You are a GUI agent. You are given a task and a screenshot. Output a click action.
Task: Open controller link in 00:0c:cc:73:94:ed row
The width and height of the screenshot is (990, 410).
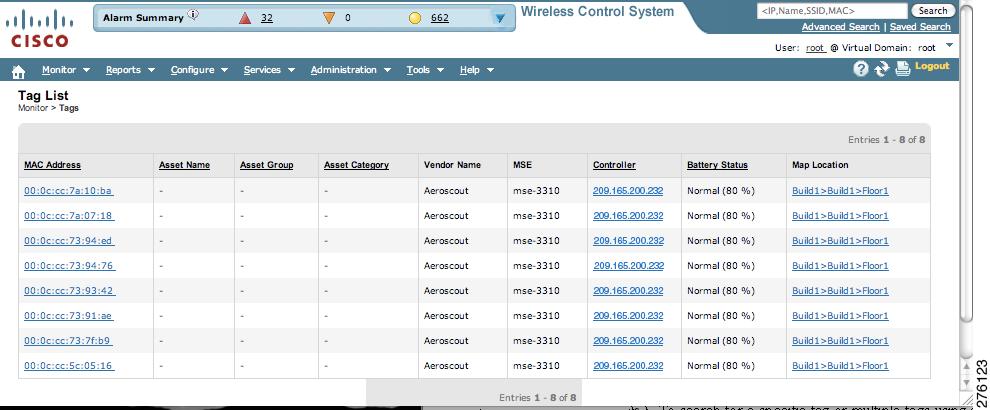628,241
